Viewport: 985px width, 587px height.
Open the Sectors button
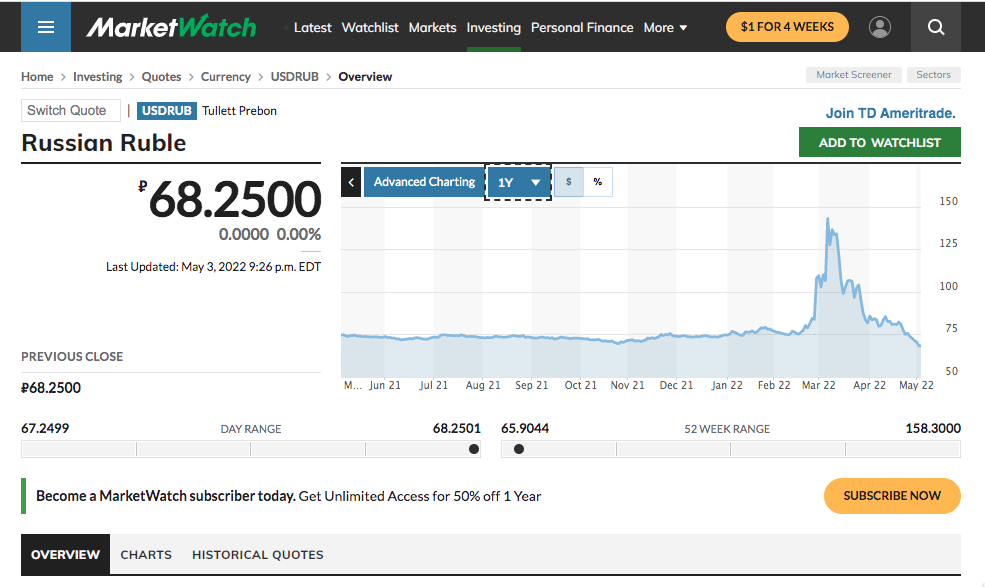933,75
